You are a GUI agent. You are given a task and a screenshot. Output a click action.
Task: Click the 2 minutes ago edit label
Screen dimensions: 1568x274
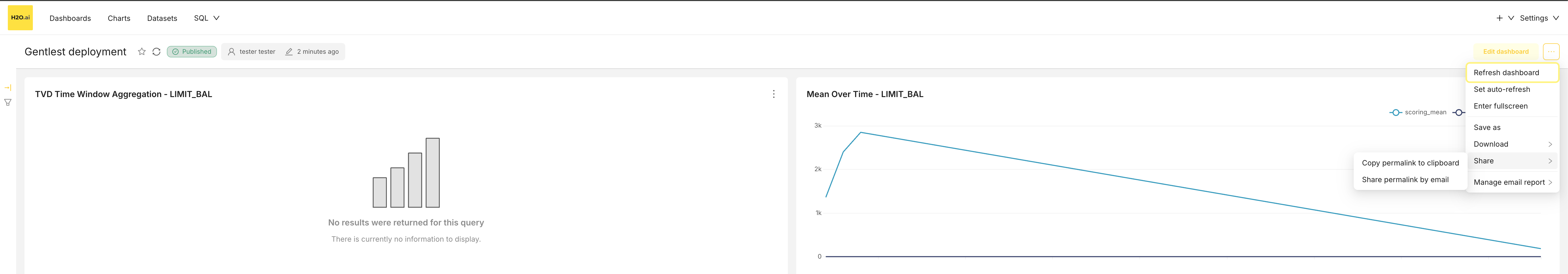312,52
